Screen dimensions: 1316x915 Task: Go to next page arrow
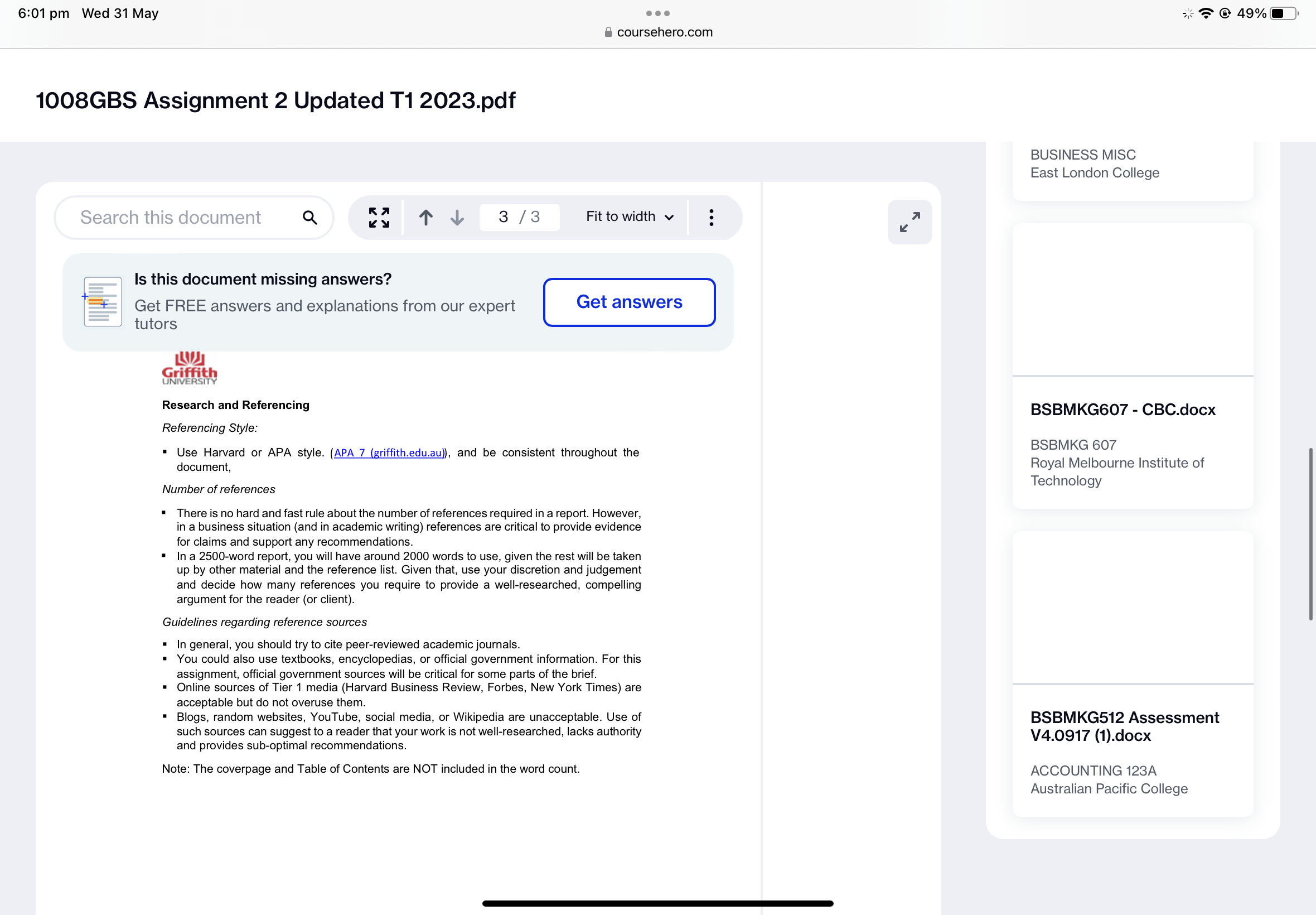[457, 217]
